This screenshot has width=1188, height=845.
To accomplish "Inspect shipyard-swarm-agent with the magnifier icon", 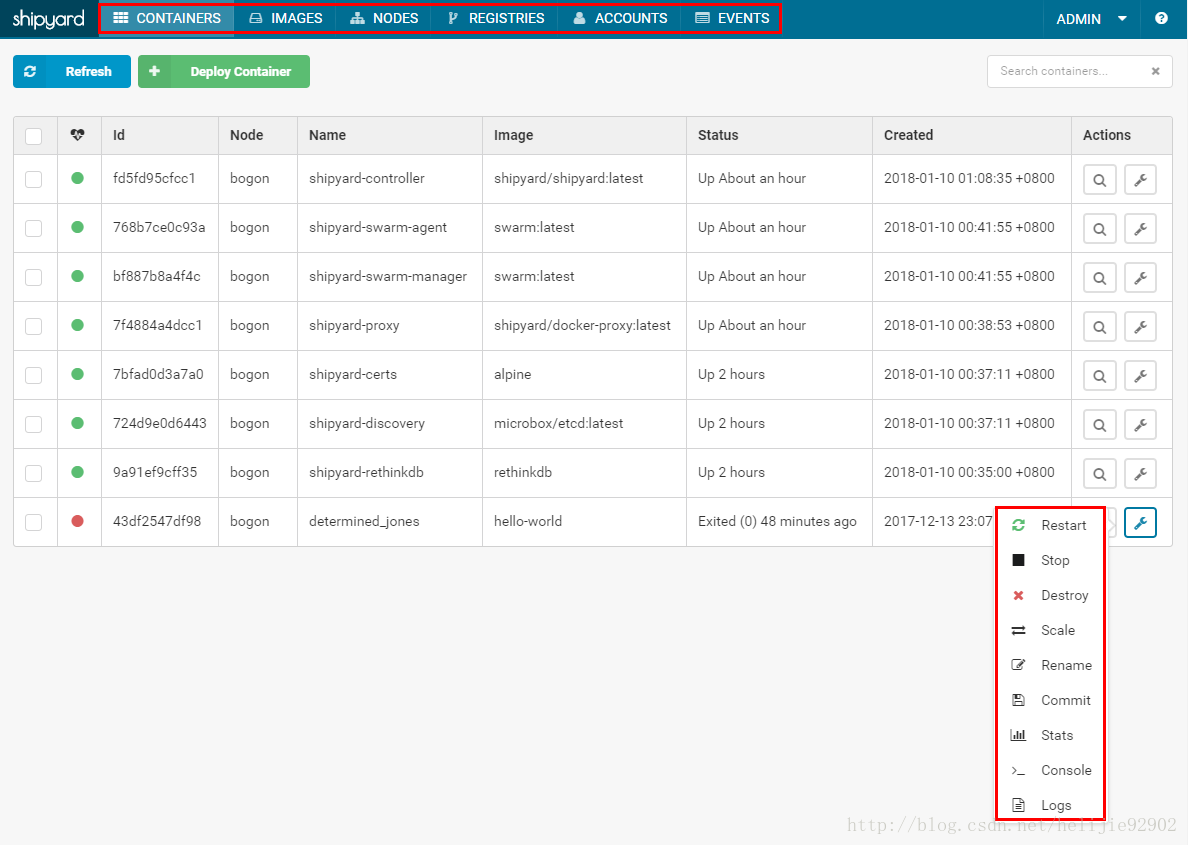I will coord(1099,229).
